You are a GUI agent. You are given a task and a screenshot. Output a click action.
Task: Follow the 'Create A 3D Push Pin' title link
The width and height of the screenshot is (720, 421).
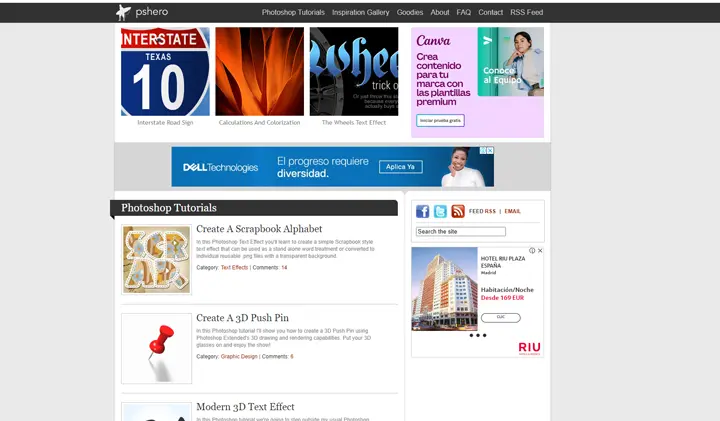point(244,318)
